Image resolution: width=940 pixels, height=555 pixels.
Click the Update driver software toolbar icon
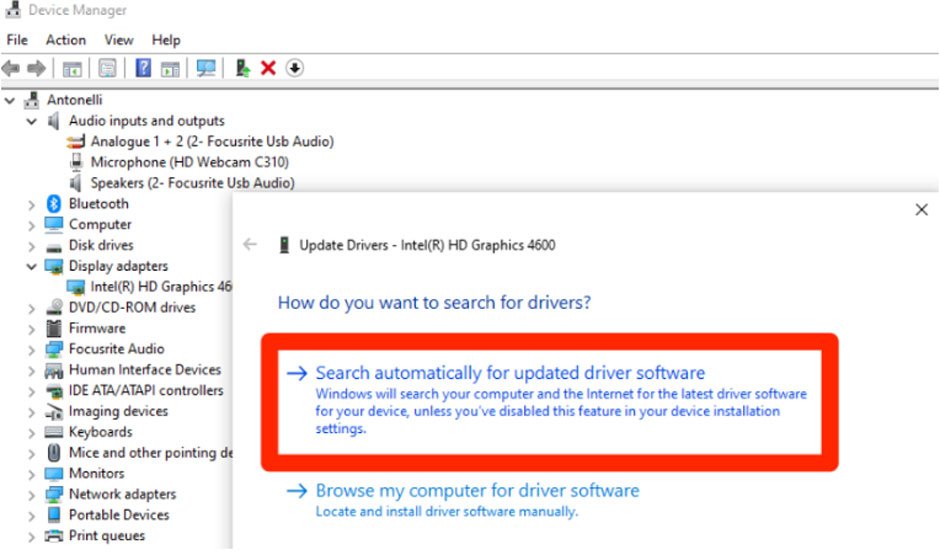[242, 68]
